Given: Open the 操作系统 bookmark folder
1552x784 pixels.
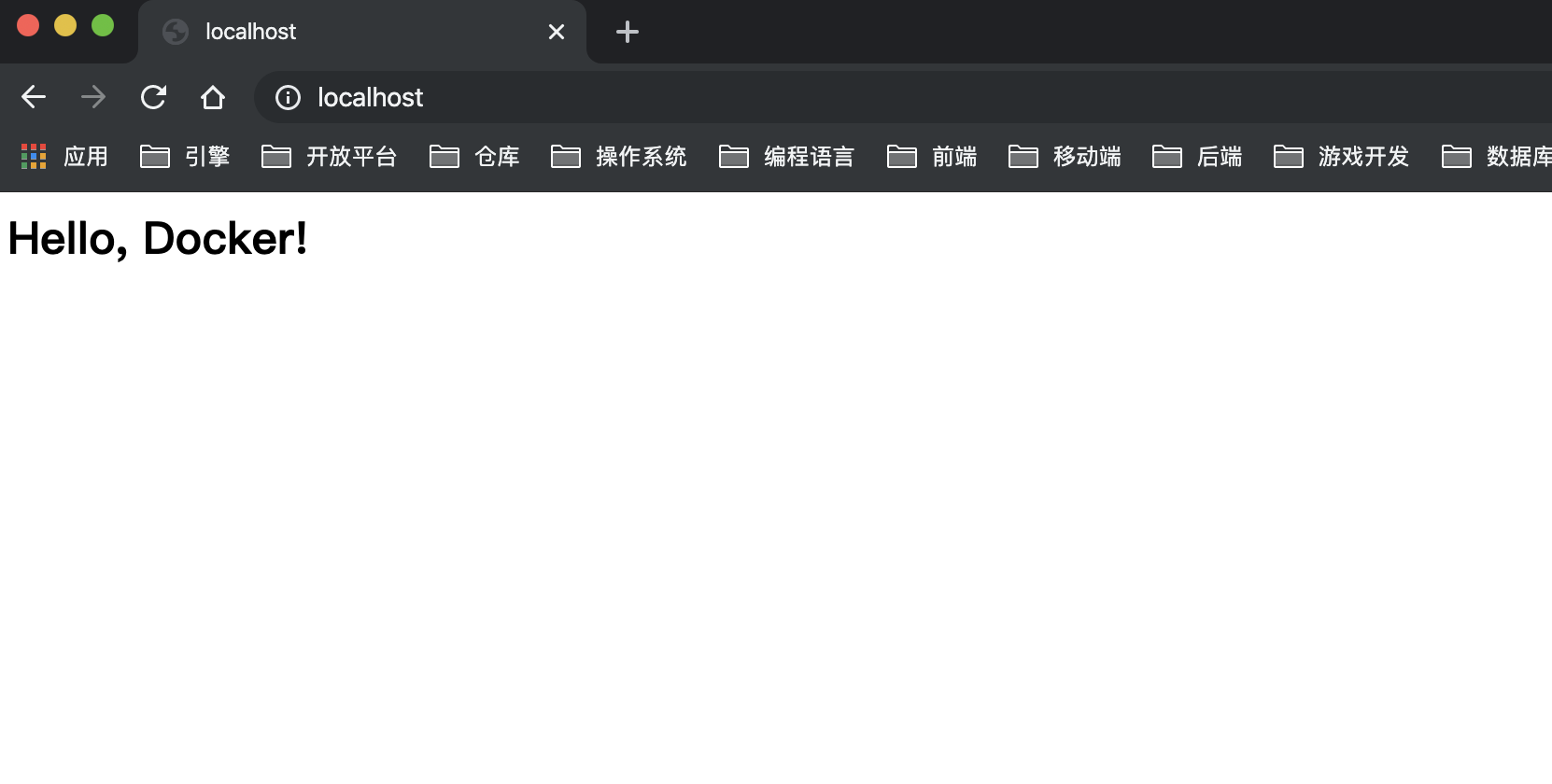Looking at the screenshot, I should (x=619, y=156).
